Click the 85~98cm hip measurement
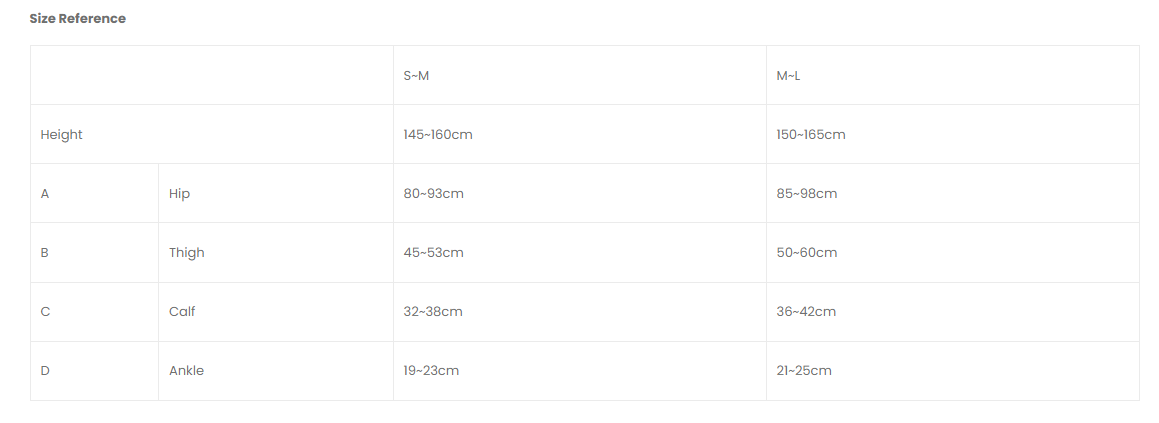The height and width of the screenshot is (423, 1159). coord(807,194)
